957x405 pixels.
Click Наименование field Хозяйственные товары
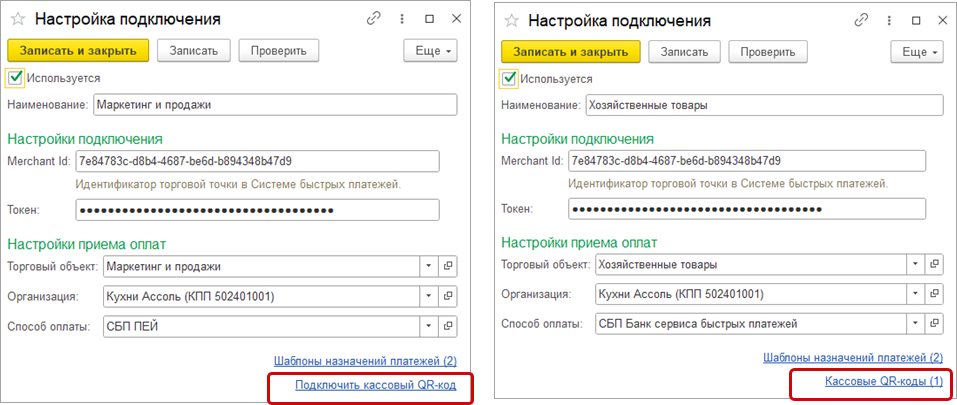coord(763,105)
